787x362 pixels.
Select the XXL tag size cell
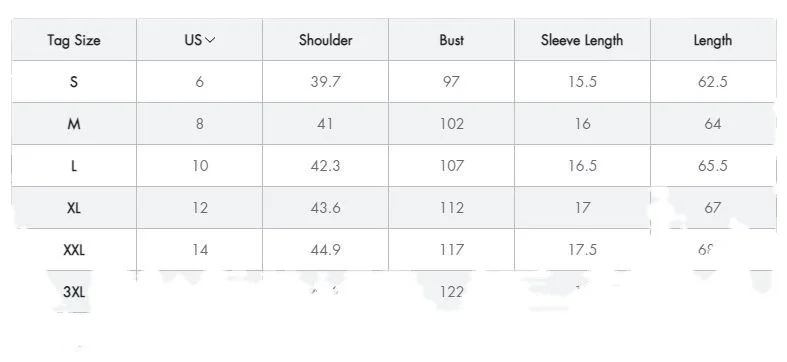74,250
